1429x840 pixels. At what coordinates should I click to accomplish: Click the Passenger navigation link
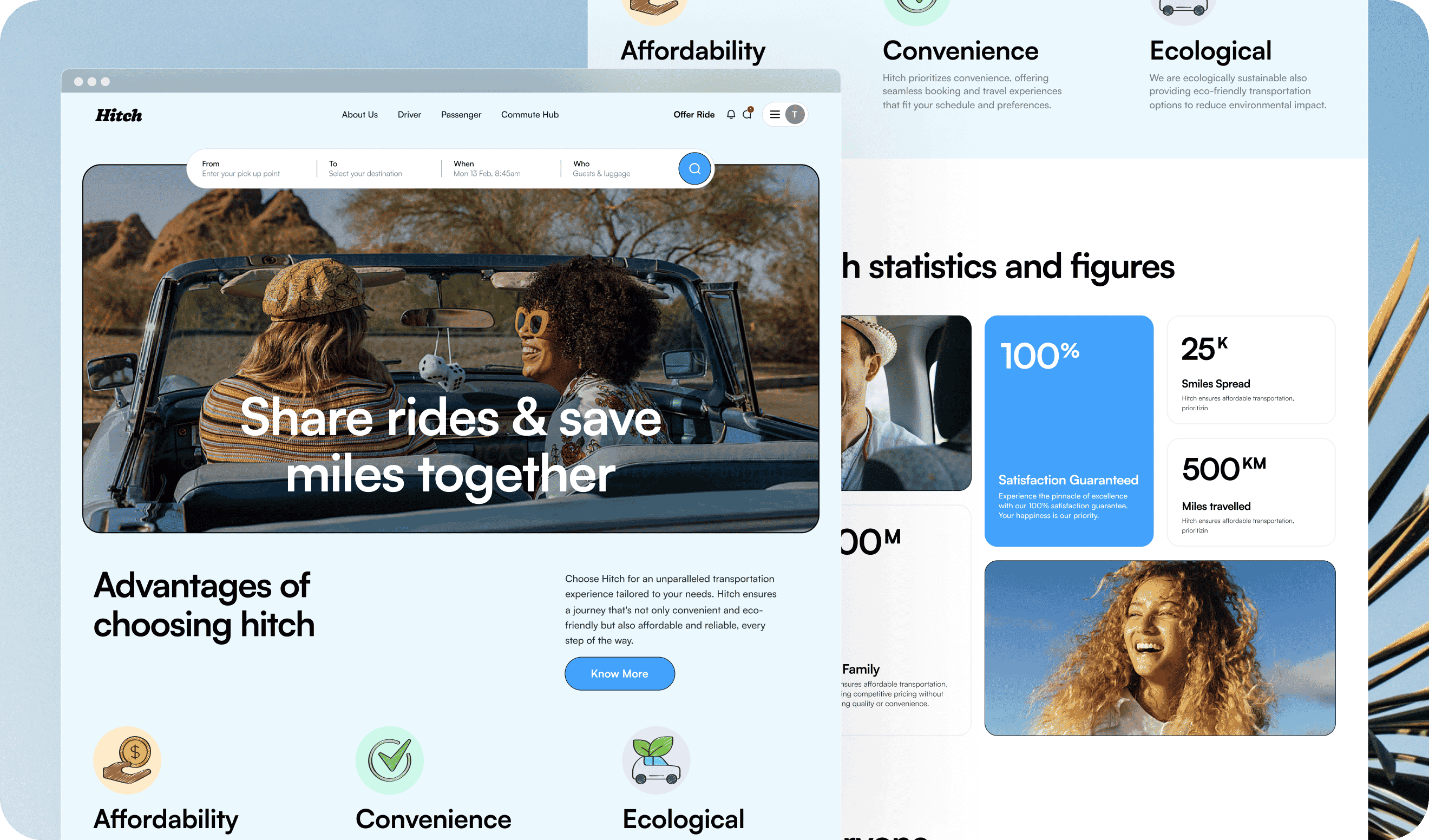tap(461, 114)
